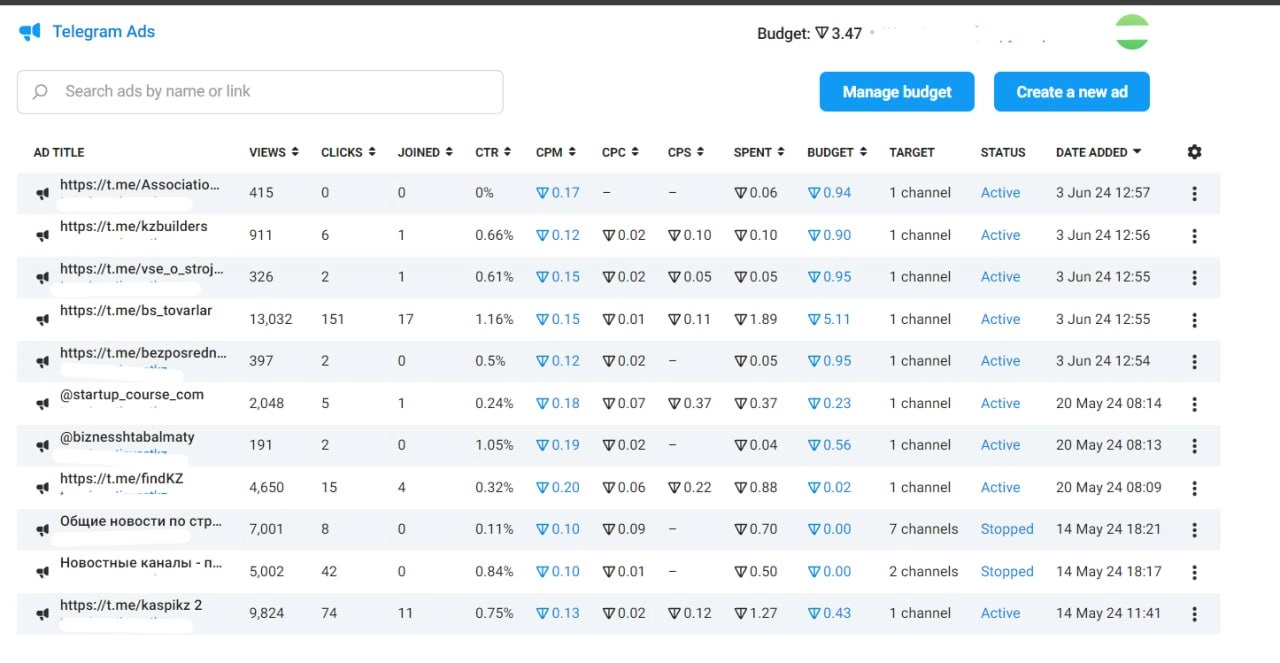Sort table by CPS column
The width and height of the screenshot is (1280, 663).
(686, 152)
